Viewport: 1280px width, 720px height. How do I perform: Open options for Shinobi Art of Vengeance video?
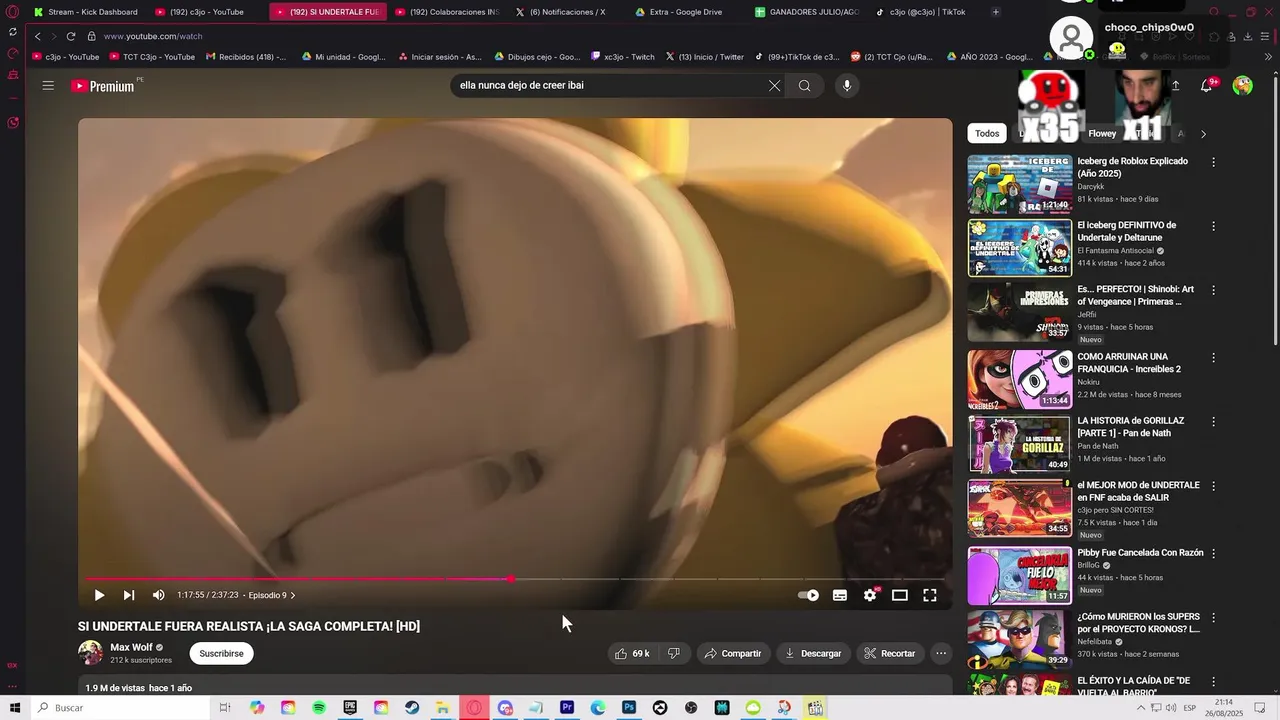(1214, 290)
